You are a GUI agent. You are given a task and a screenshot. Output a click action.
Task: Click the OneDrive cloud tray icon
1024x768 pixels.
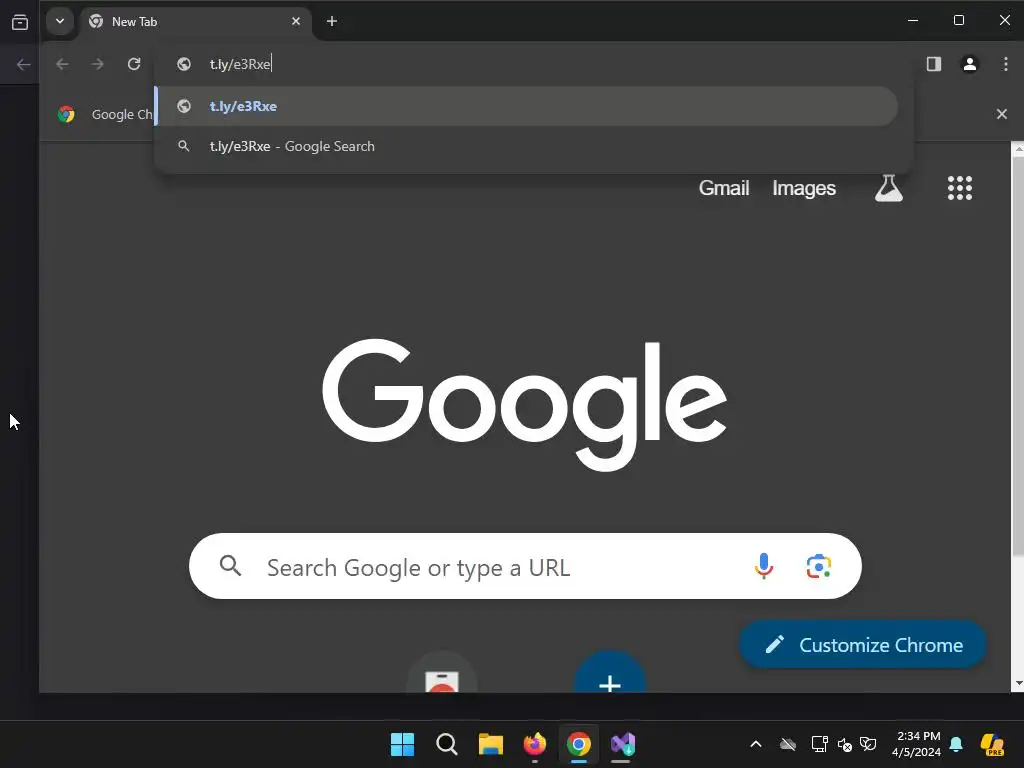788,744
